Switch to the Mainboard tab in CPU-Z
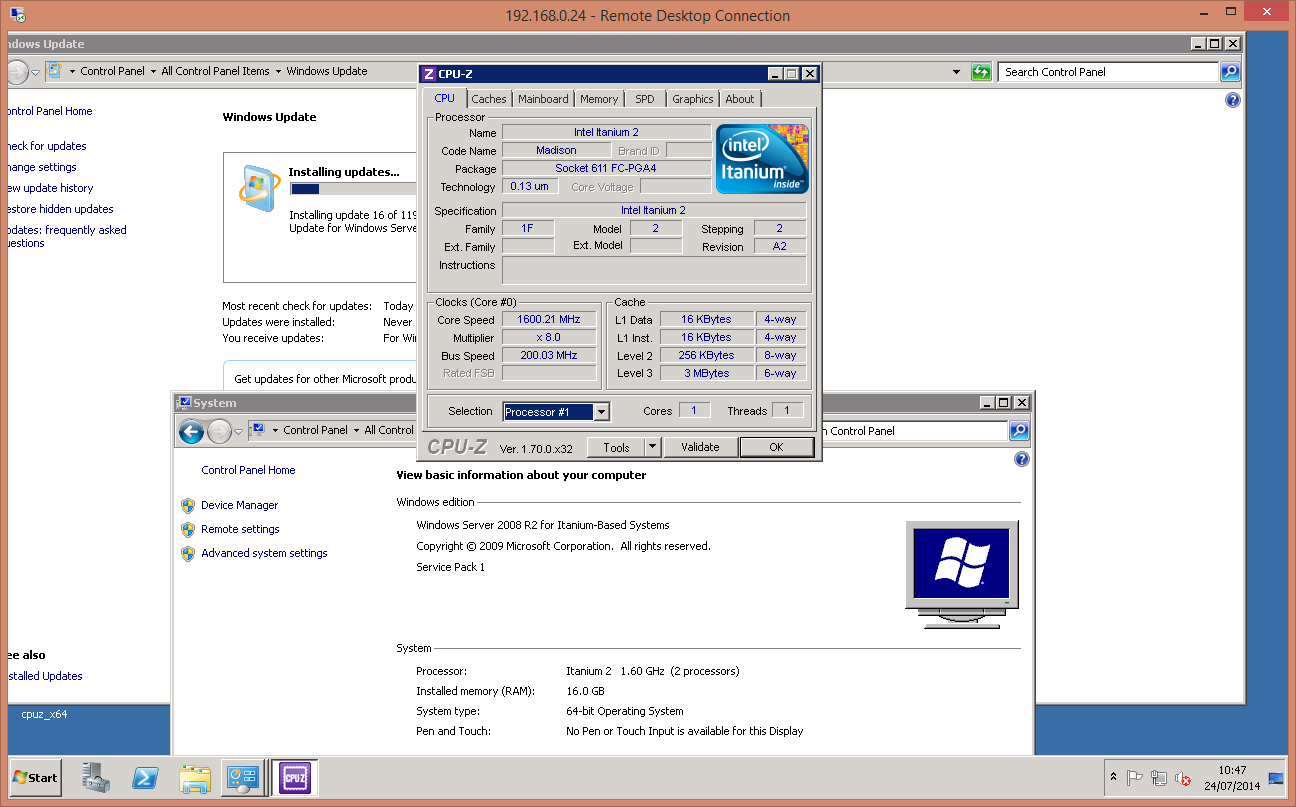1296x807 pixels. pos(543,99)
